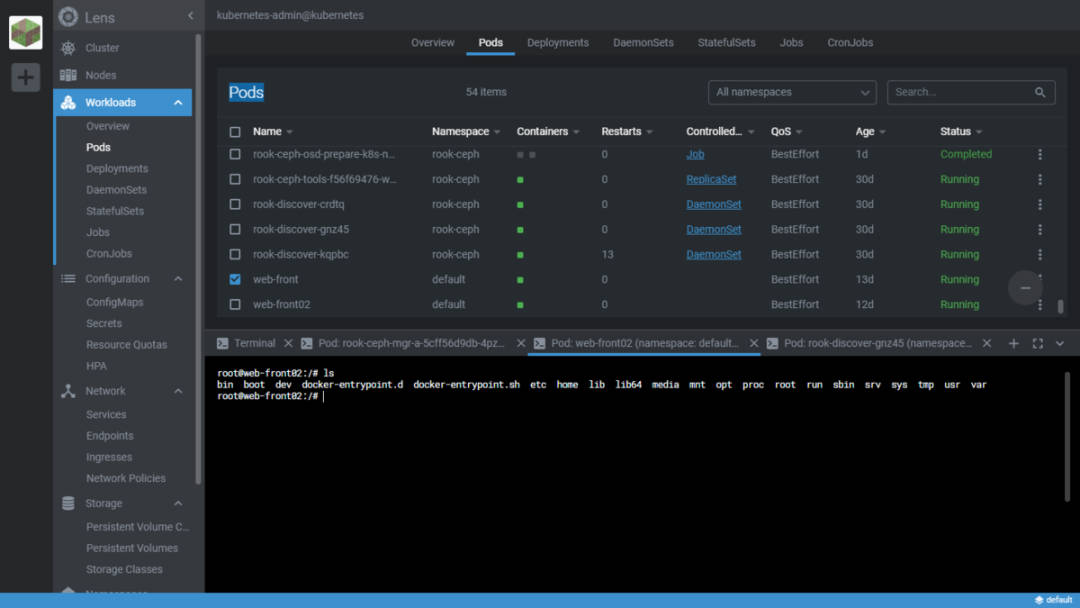Collapse the Workloads section
The width and height of the screenshot is (1080, 608).
pyautogui.click(x=178, y=103)
